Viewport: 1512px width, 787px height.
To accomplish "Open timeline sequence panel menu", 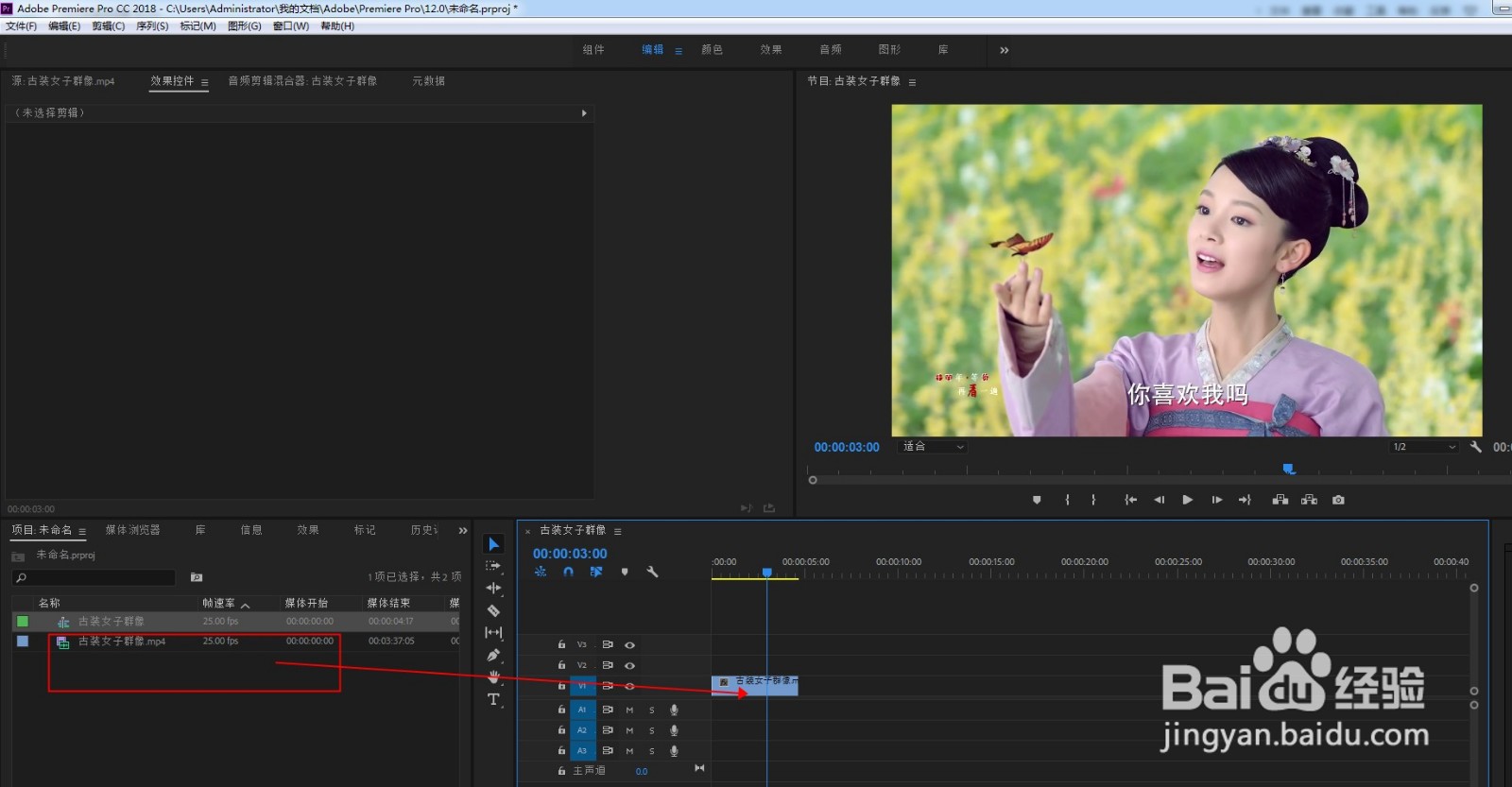I will point(618,531).
